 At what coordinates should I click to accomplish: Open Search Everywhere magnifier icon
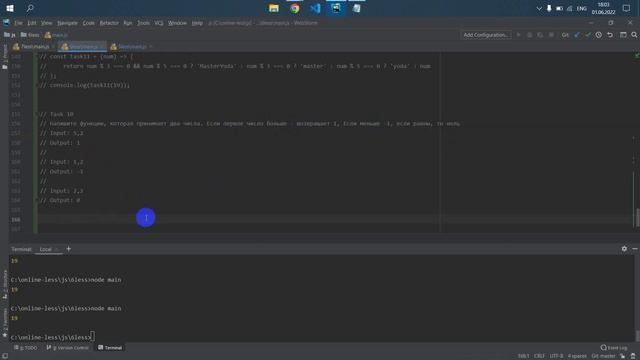pyautogui.click(x=634, y=35)
